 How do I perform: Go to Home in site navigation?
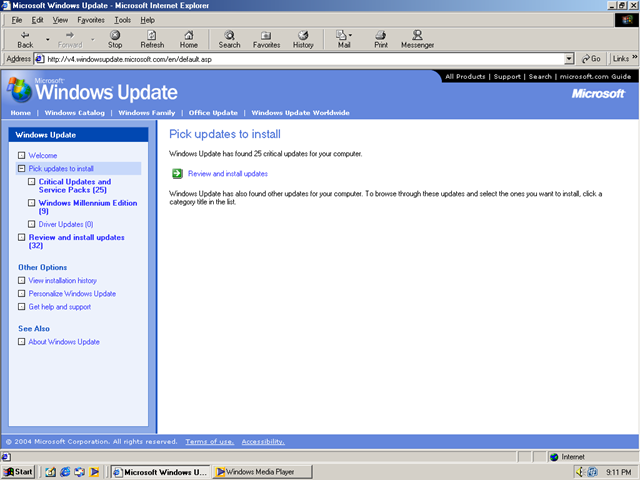tap(20, 113)
